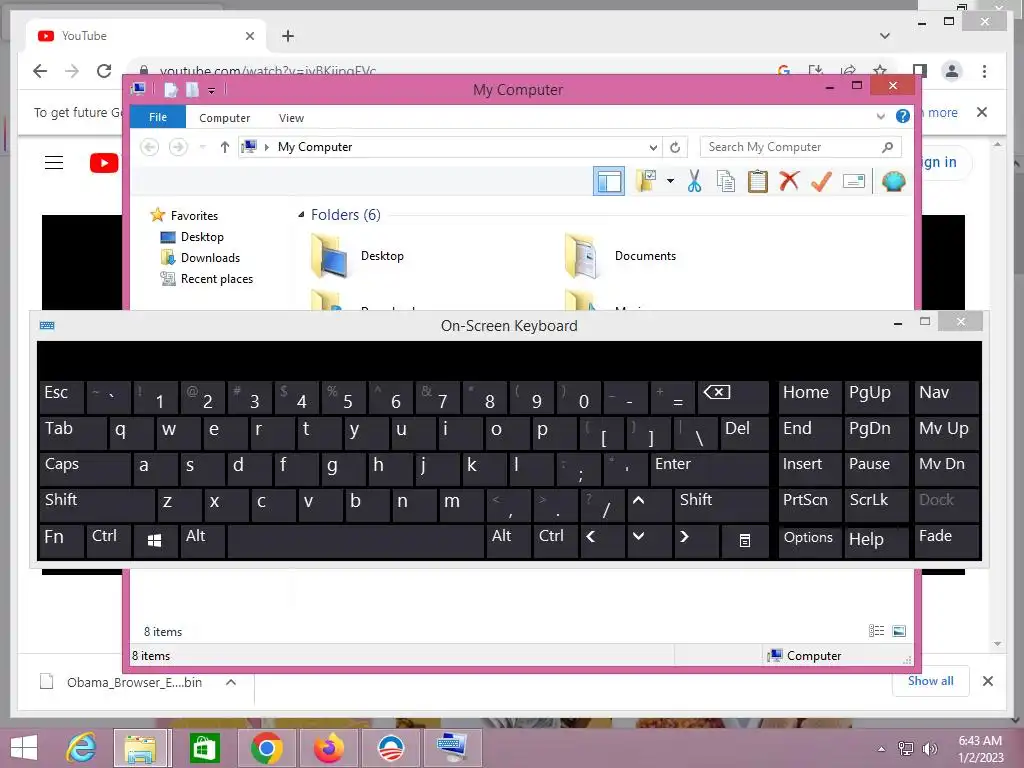Screen dimensions: 1024x768
Task: Click the search magnifier in My Computer
Action: click(887, 147)
